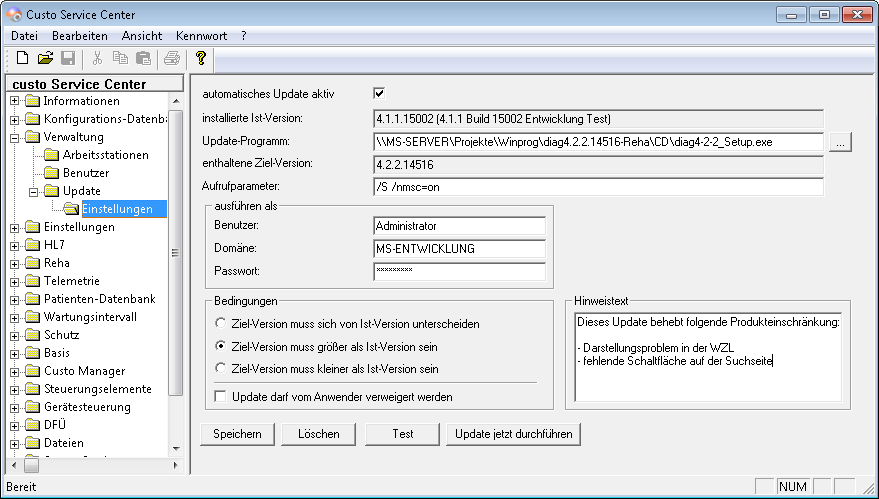
Task: Click into the Aufrufparameter field
Action: (598, 187)
